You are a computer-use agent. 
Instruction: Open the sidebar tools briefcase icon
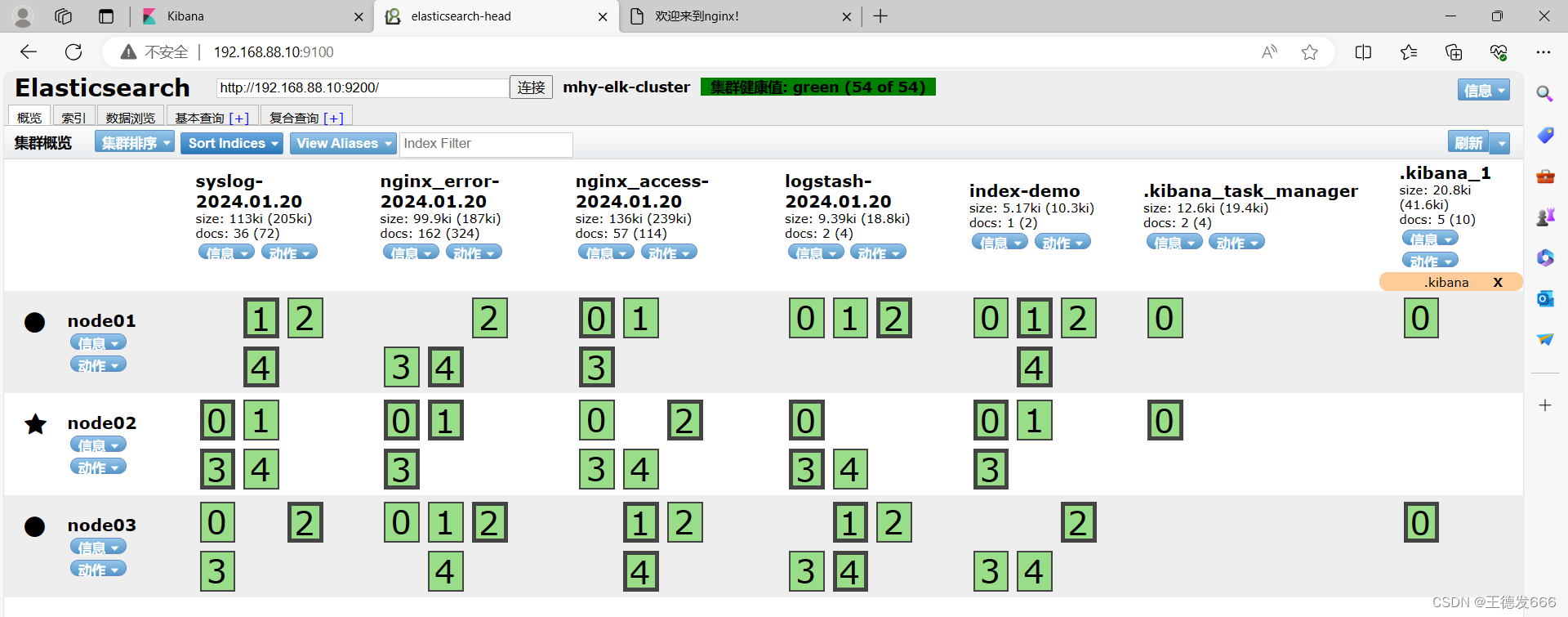1545,176
